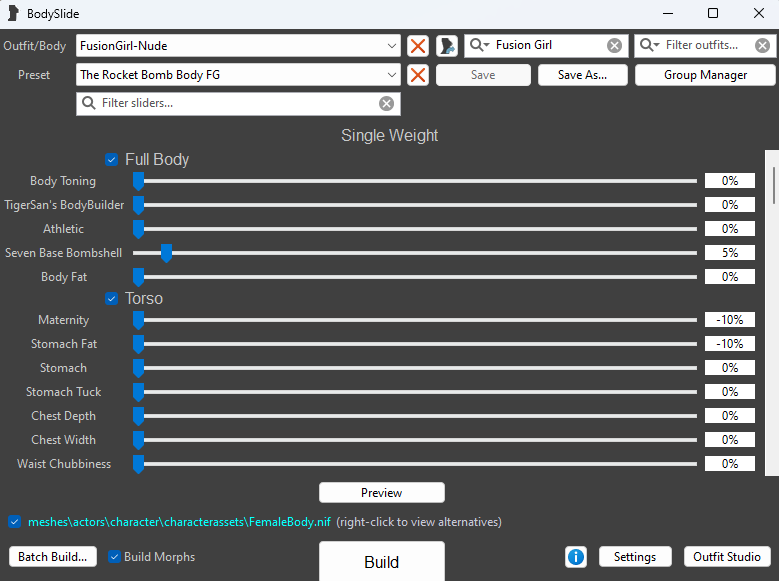
Task: Clear the Filter outfits search box
Action: 762,46
